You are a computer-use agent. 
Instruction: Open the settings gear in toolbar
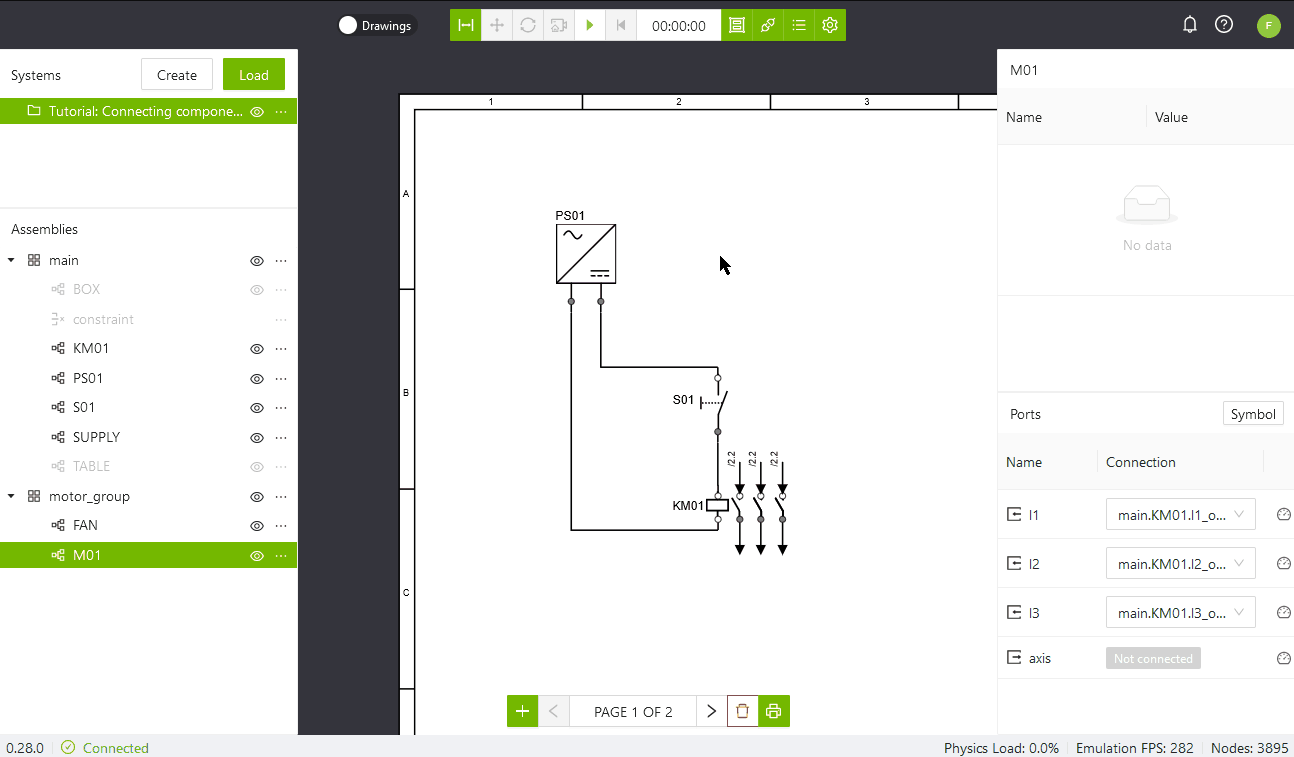[x=830, y=26]
